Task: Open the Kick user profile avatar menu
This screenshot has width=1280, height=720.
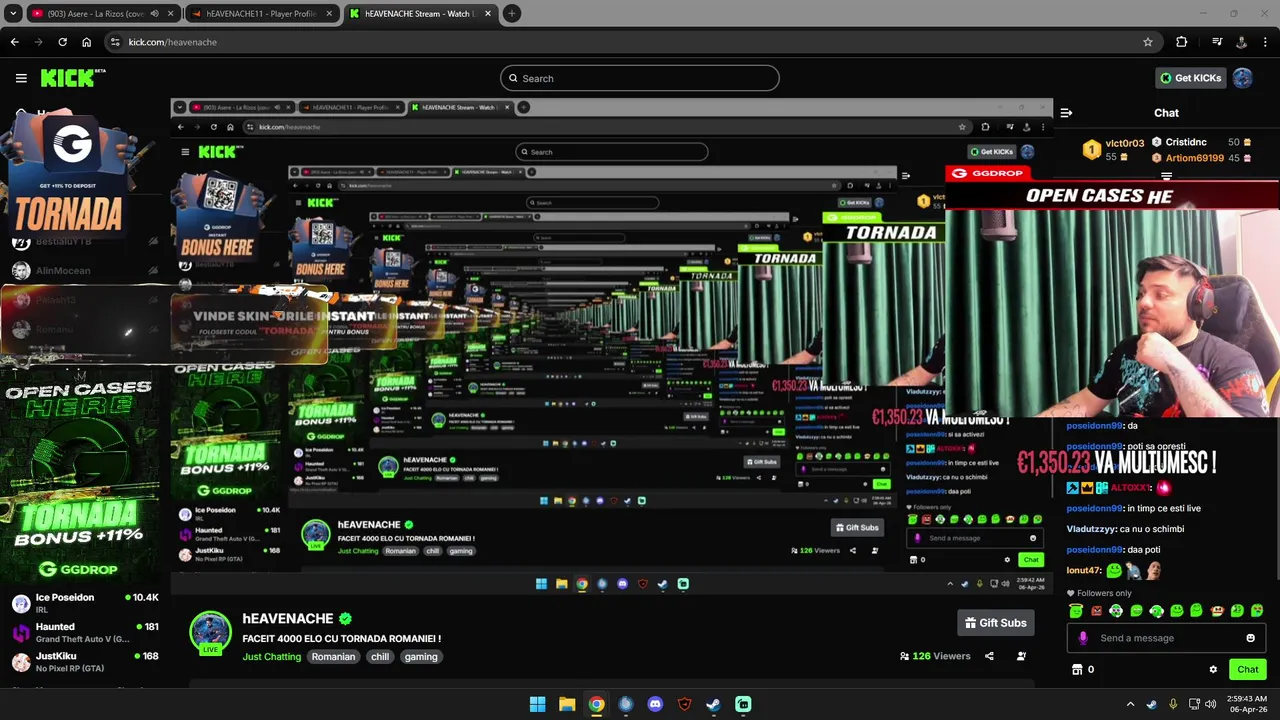Action: click(x=1242, y=78)
